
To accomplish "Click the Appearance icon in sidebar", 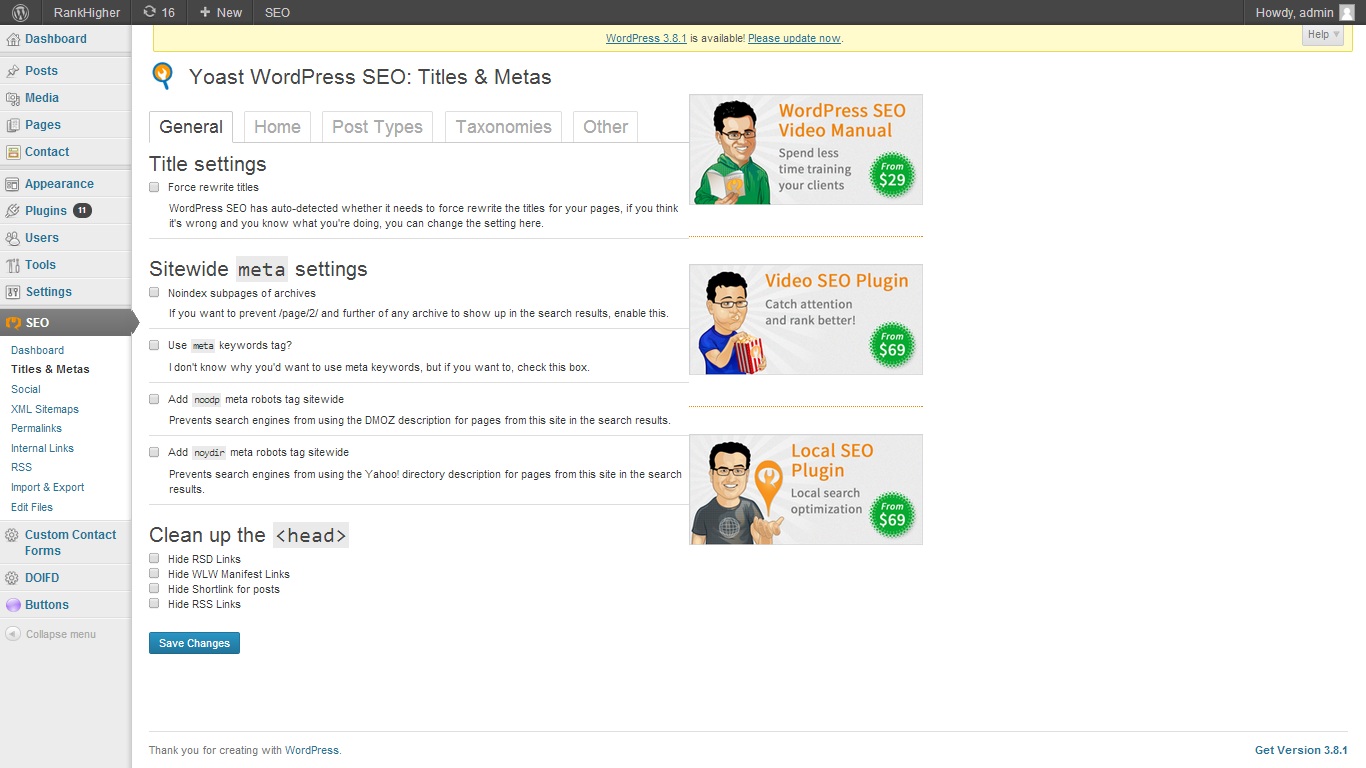I will (13, 184).
